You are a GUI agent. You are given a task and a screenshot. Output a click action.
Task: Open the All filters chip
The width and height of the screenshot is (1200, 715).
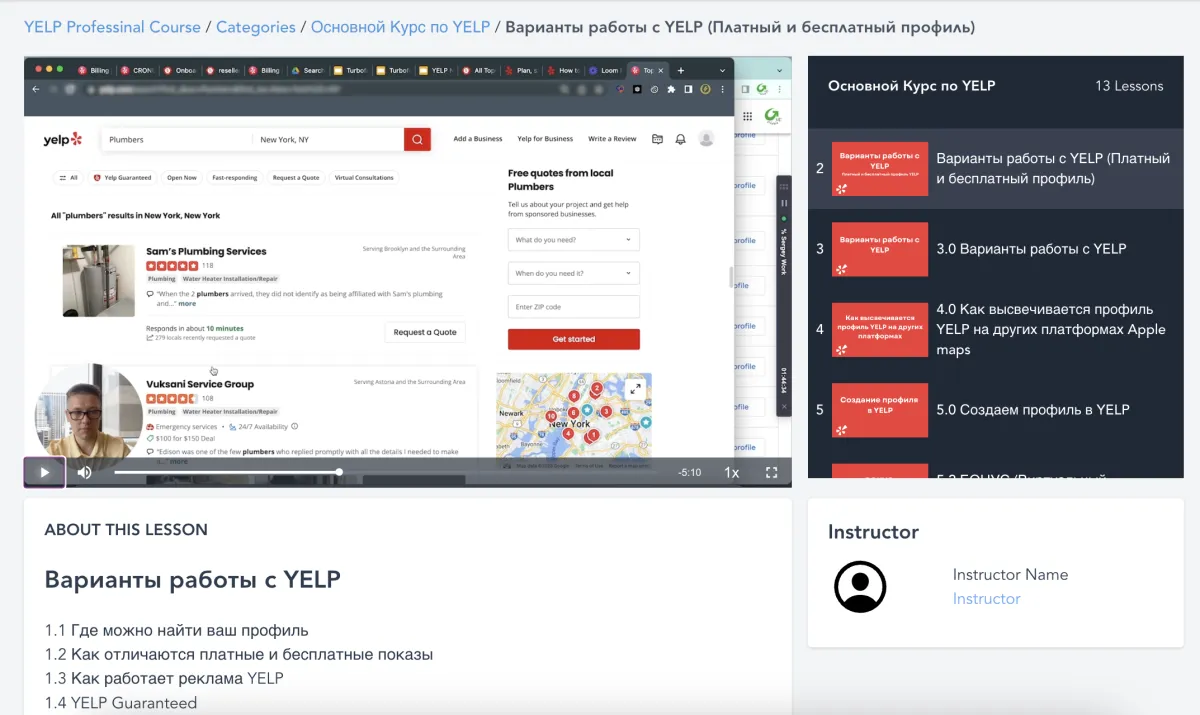tap(67, 177)
